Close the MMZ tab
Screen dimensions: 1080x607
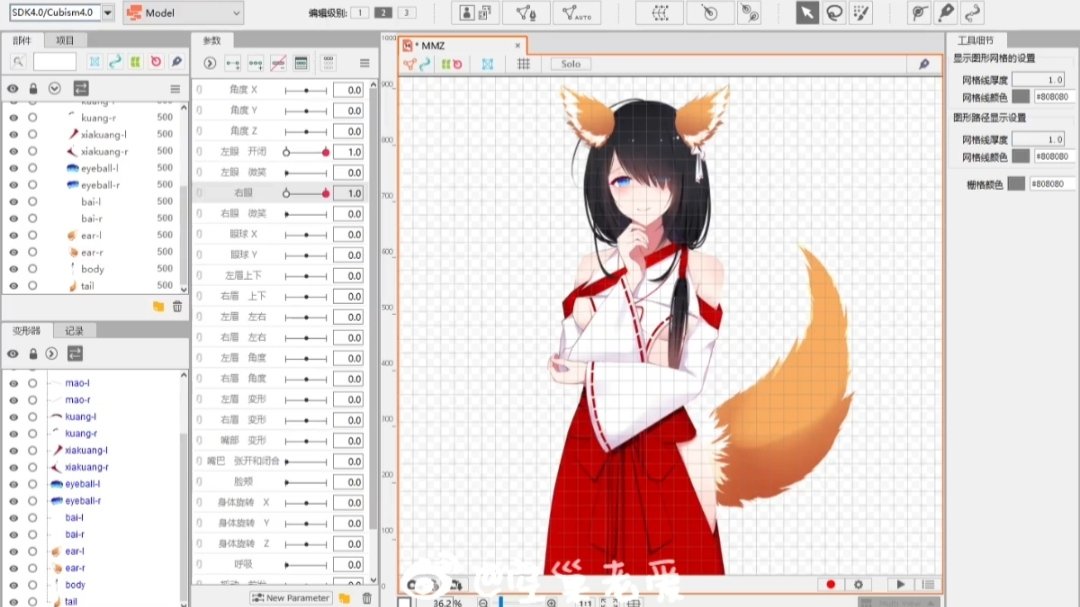[518, 45]
